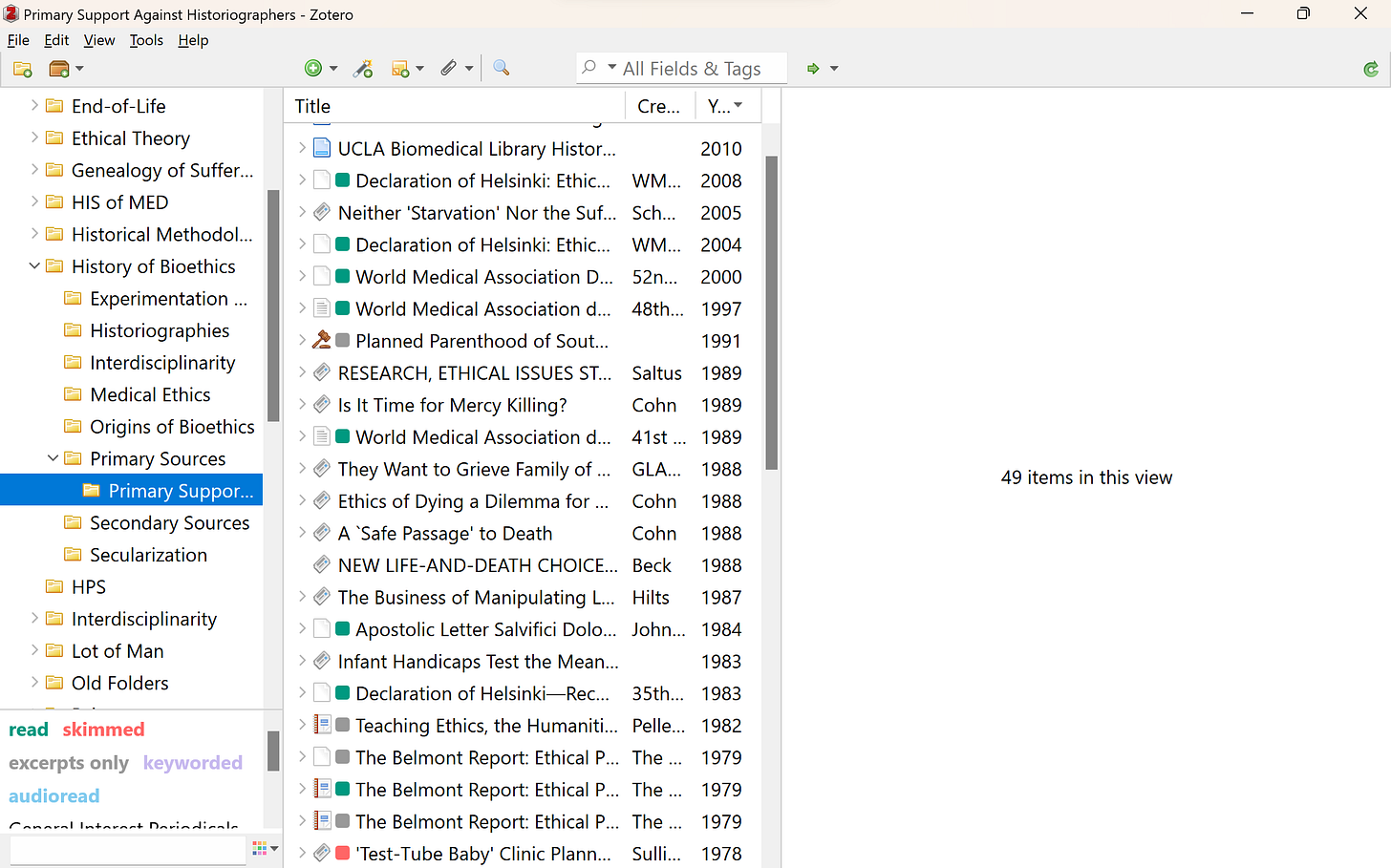
Task: Expand the Old Folders collection
Action: coord(34,683)
